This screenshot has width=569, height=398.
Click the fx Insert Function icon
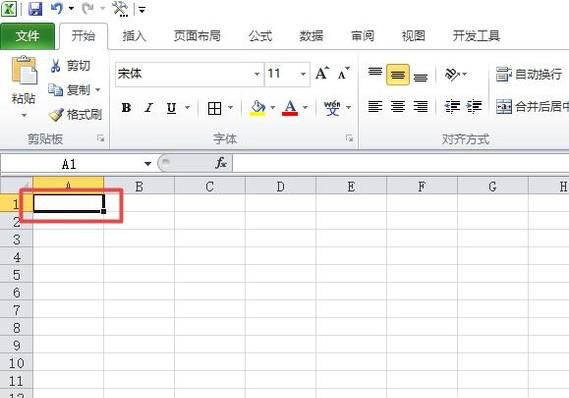(221, 163)
